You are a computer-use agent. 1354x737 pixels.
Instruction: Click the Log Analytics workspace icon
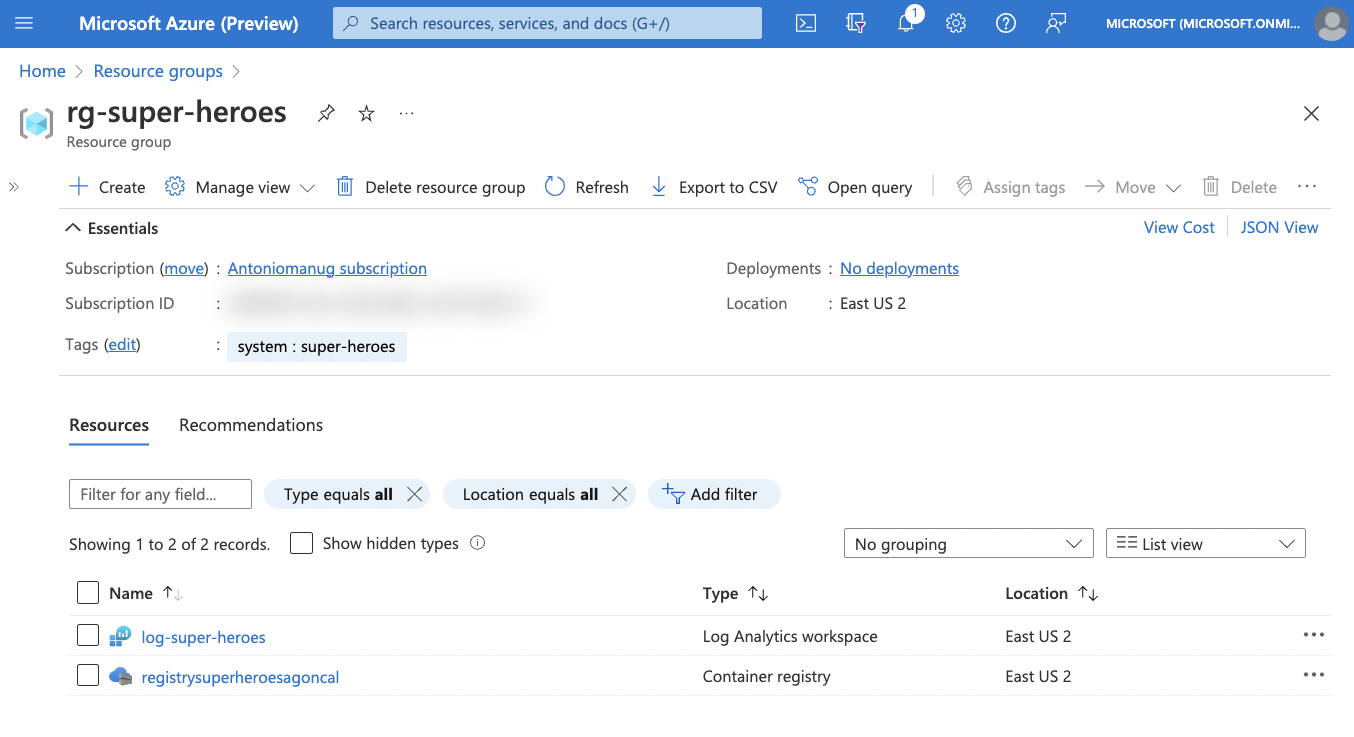[121, 636]
